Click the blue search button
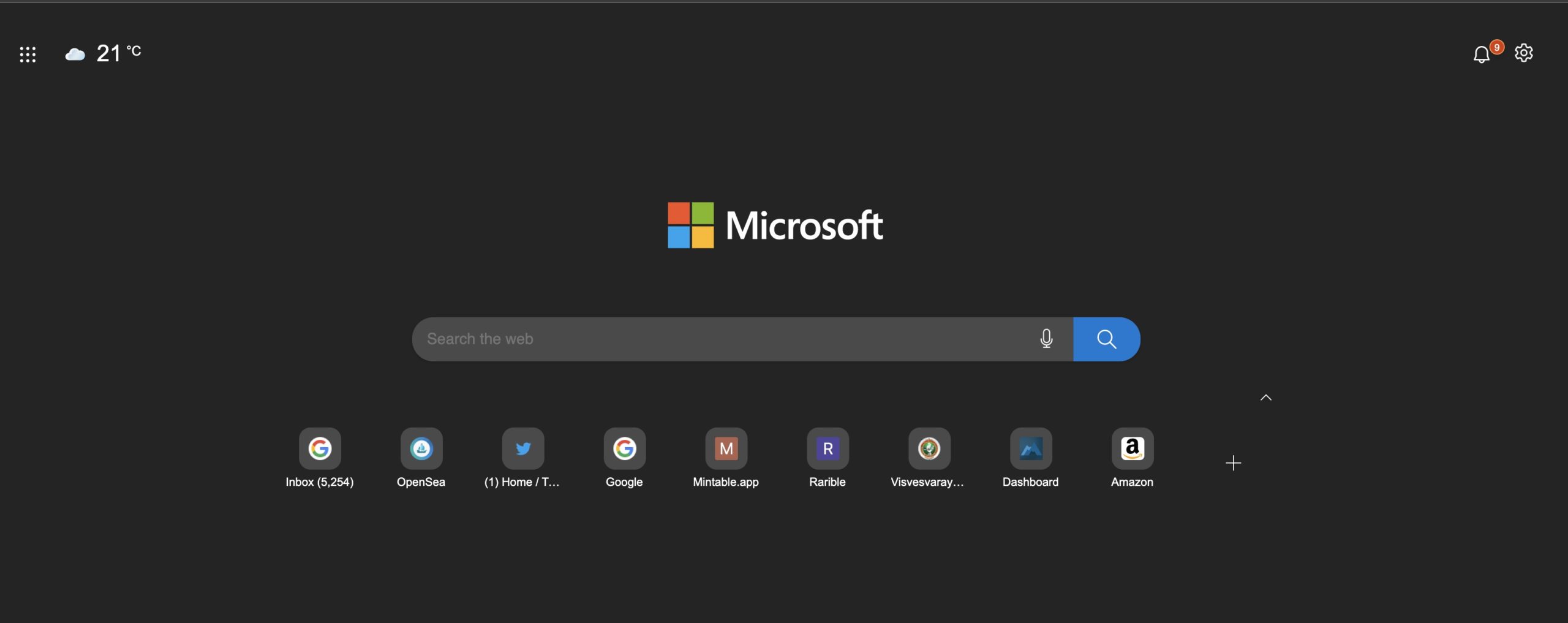Screen dimensions: 1568x623 point(1106,339)
